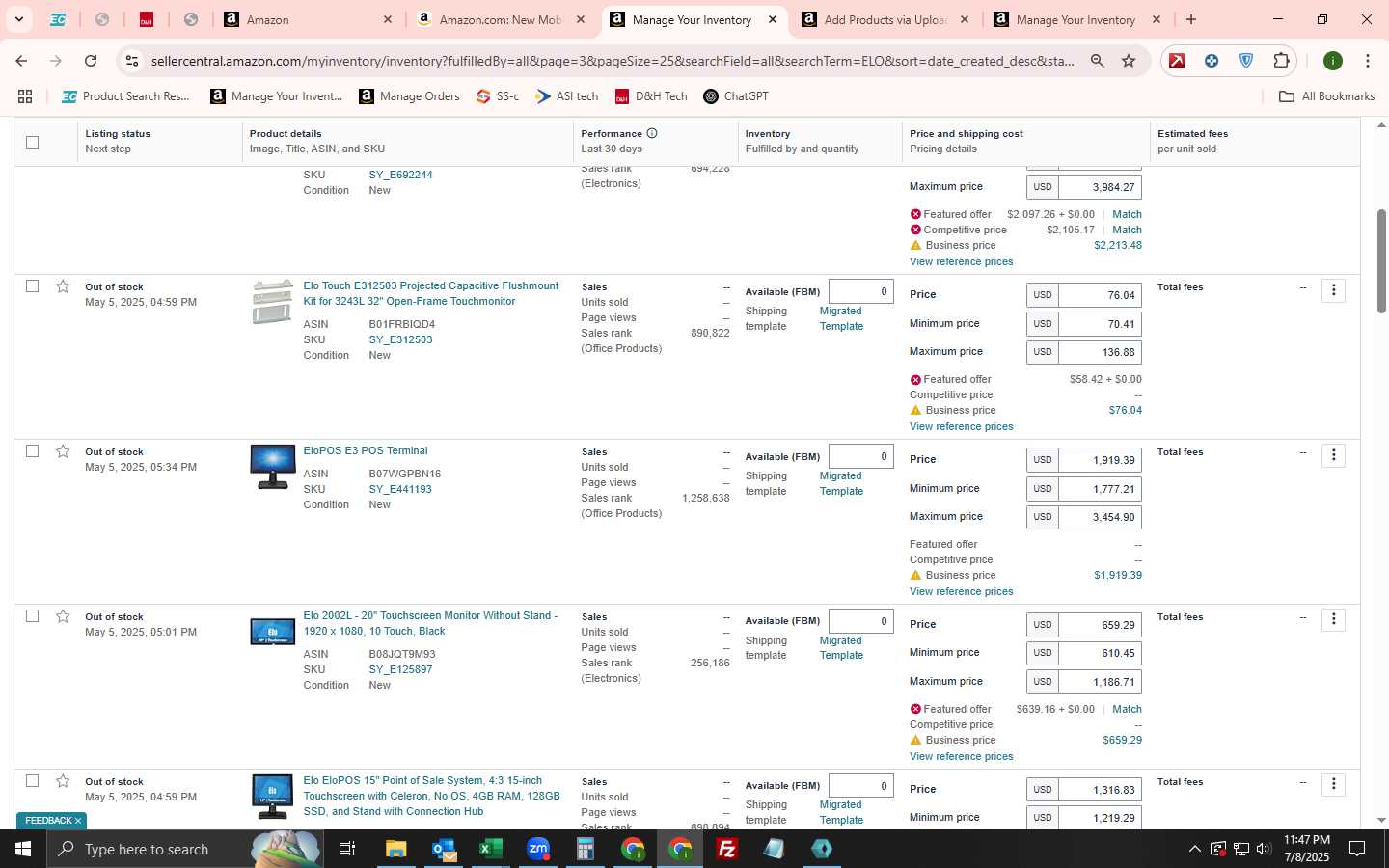Open actions menu for Elo EloPOS 15" row
1389x868 pixels.
click(x=1333, y=784)
